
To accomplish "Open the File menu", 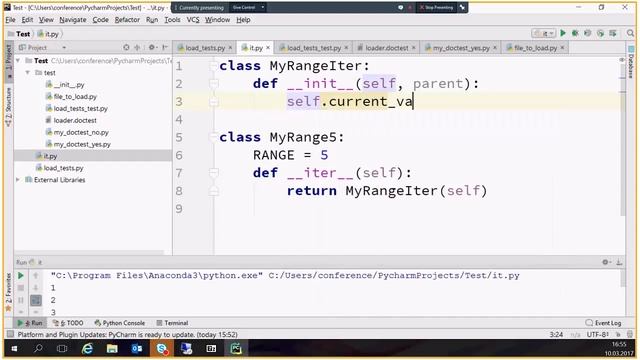I will (10, 20).
